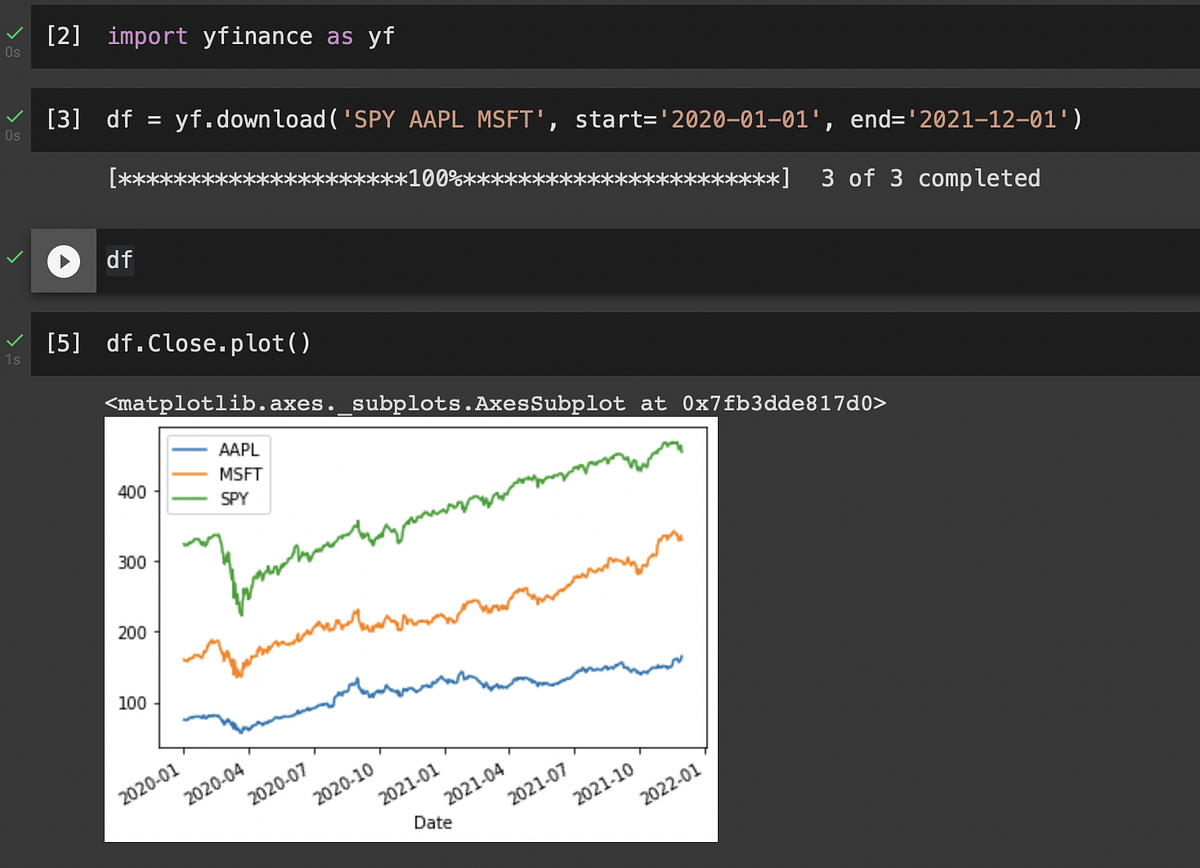Select the execution count label [5]
The image size is (1200, 868).
(x=63, y=343)
